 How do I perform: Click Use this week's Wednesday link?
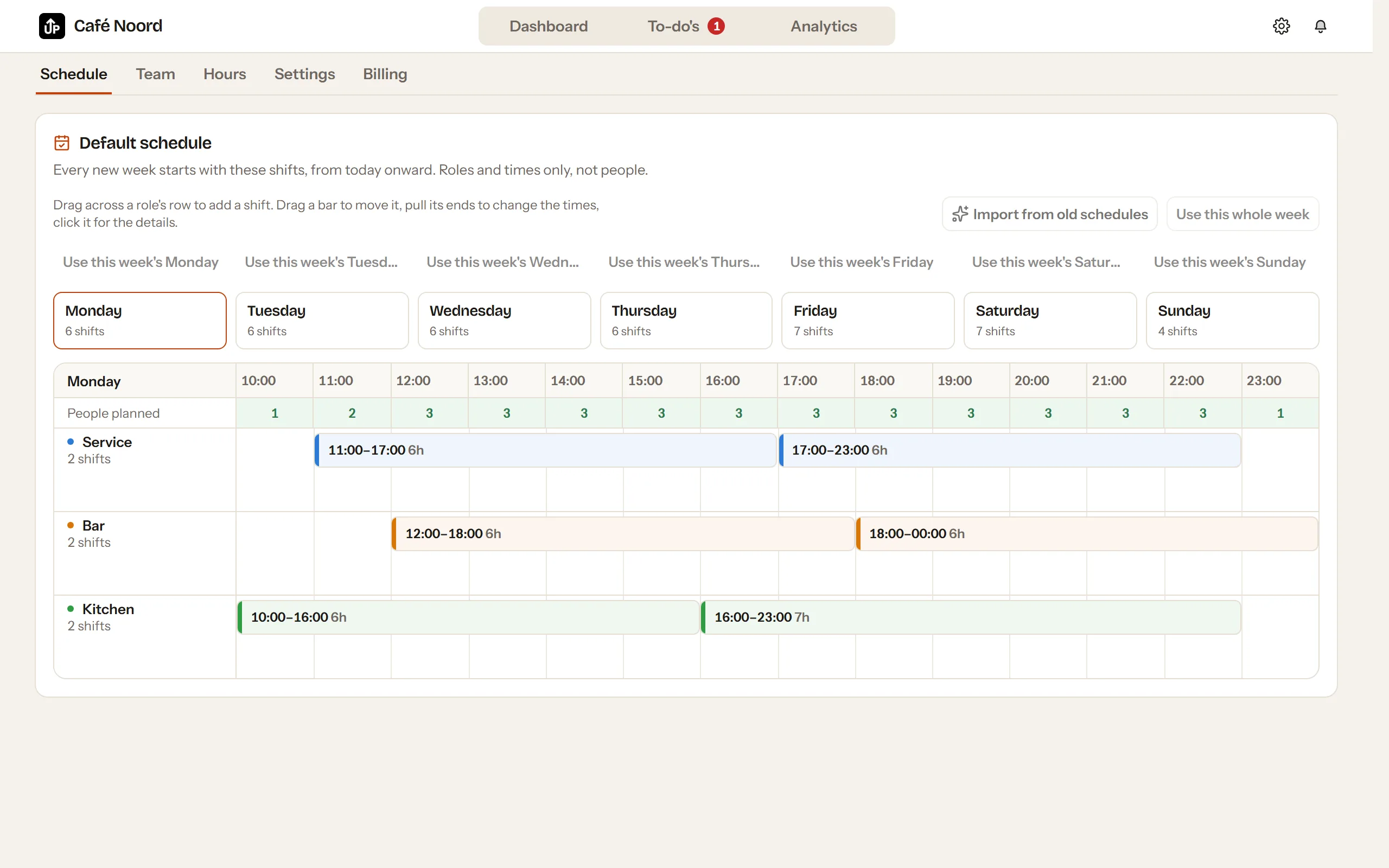point(502,262)
